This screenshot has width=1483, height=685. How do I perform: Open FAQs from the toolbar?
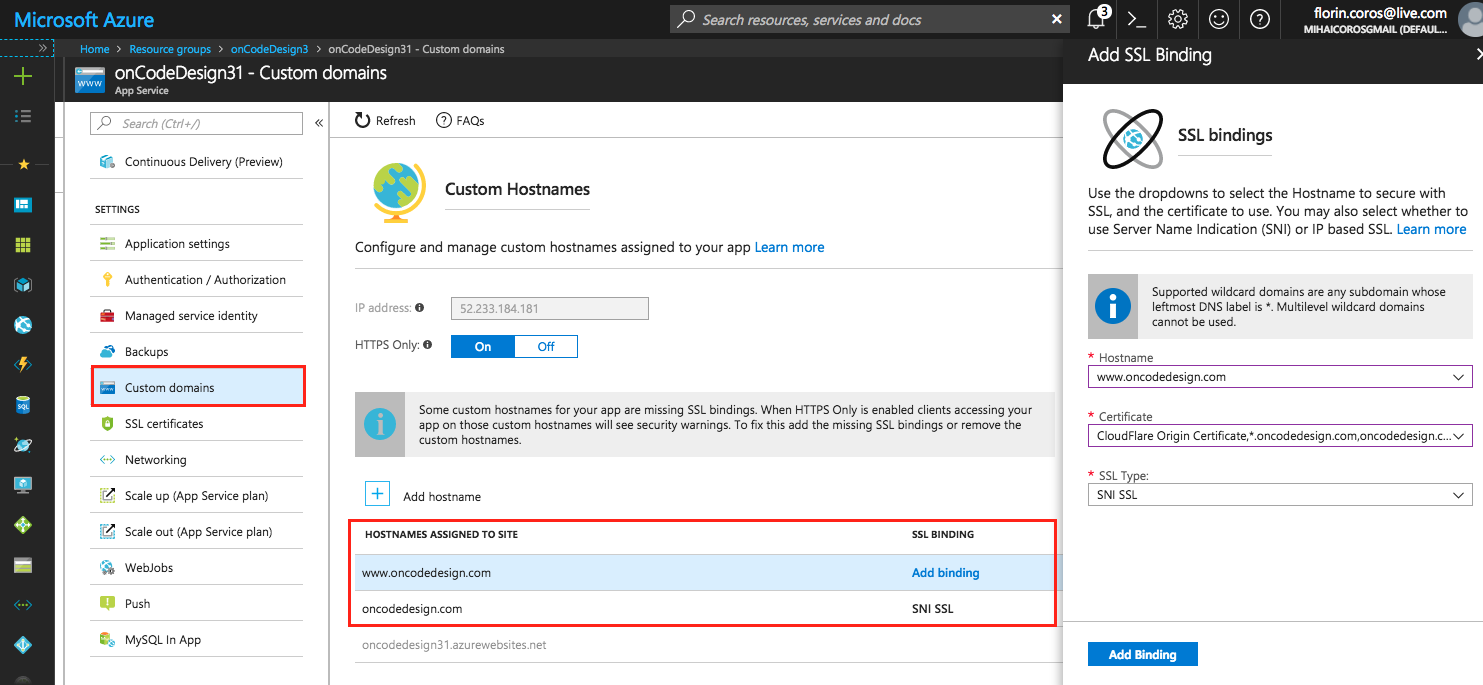tap(460, 121)
